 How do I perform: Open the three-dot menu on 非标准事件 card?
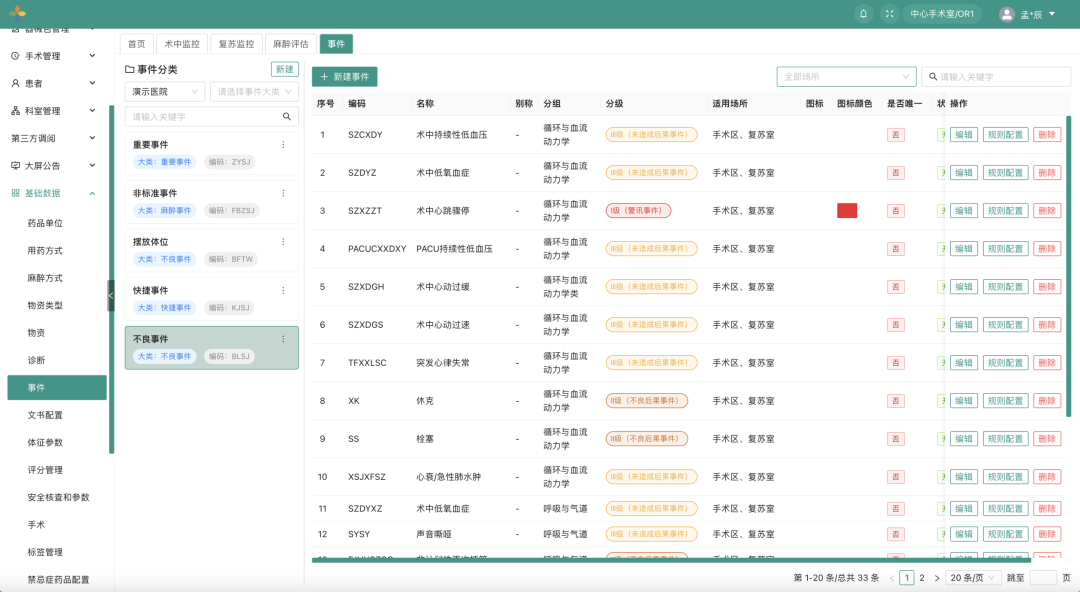[283, 193]
